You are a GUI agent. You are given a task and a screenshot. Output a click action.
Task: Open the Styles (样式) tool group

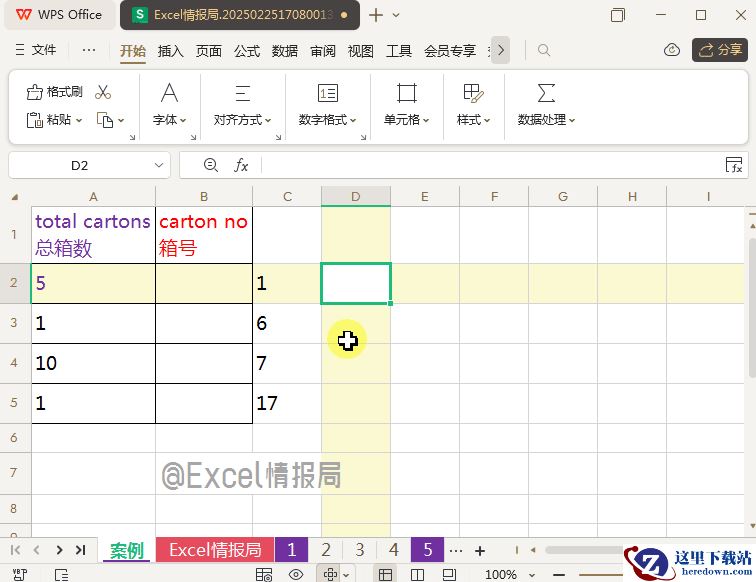coord(473,105)
